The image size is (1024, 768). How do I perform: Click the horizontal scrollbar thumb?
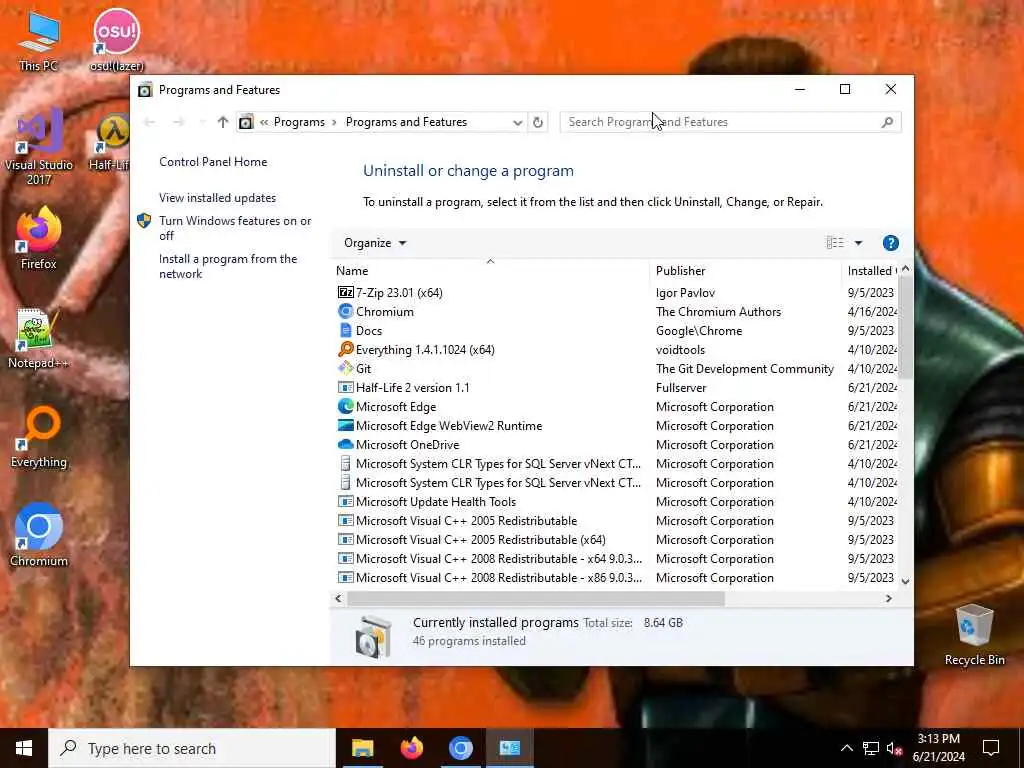(x=536, y=598)
